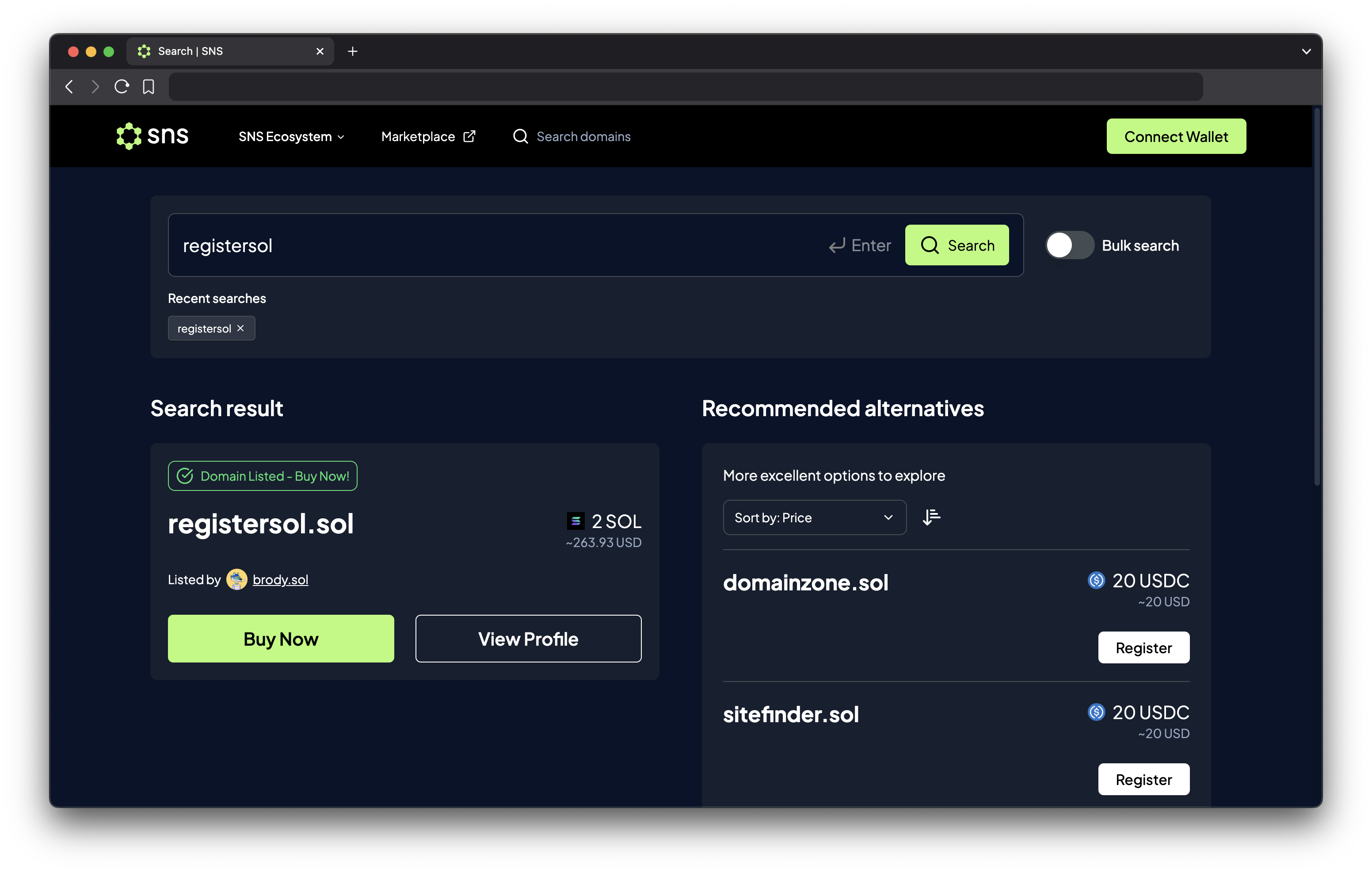Expand browser tab list chevron
The image size is (1372, 873).
[1306, 51]
